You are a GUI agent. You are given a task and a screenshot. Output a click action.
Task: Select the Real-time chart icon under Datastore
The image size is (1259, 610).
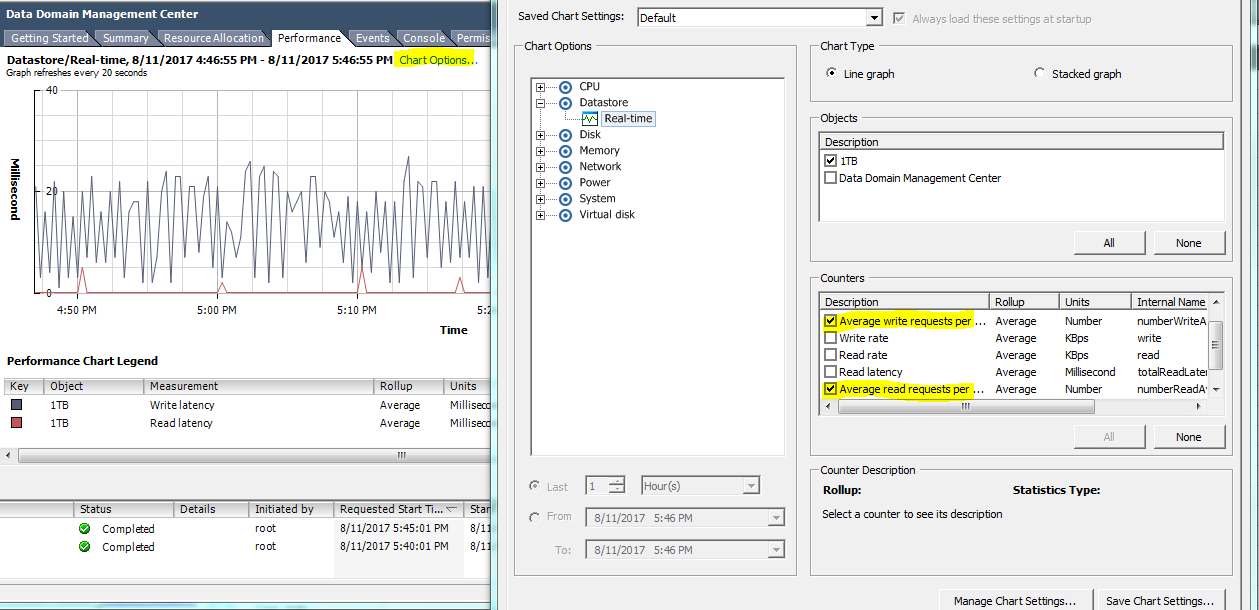pos(590,118)
